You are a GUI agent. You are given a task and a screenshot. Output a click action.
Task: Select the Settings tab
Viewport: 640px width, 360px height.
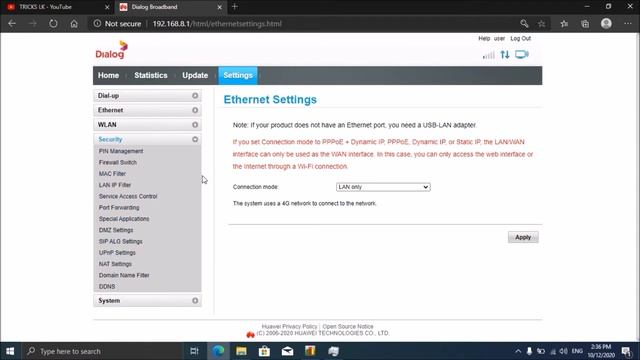(238, 76)
